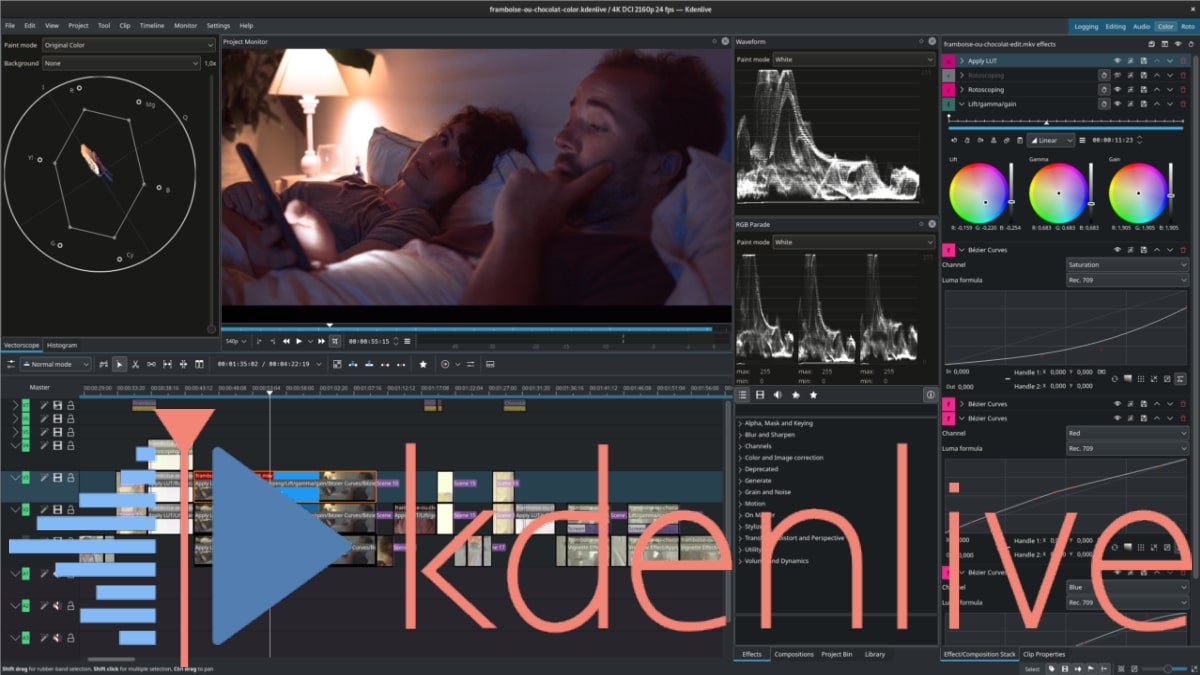1200x675 pixels.
Task: Open keyframe options hamburger next to Linear
Action: 1082,141
